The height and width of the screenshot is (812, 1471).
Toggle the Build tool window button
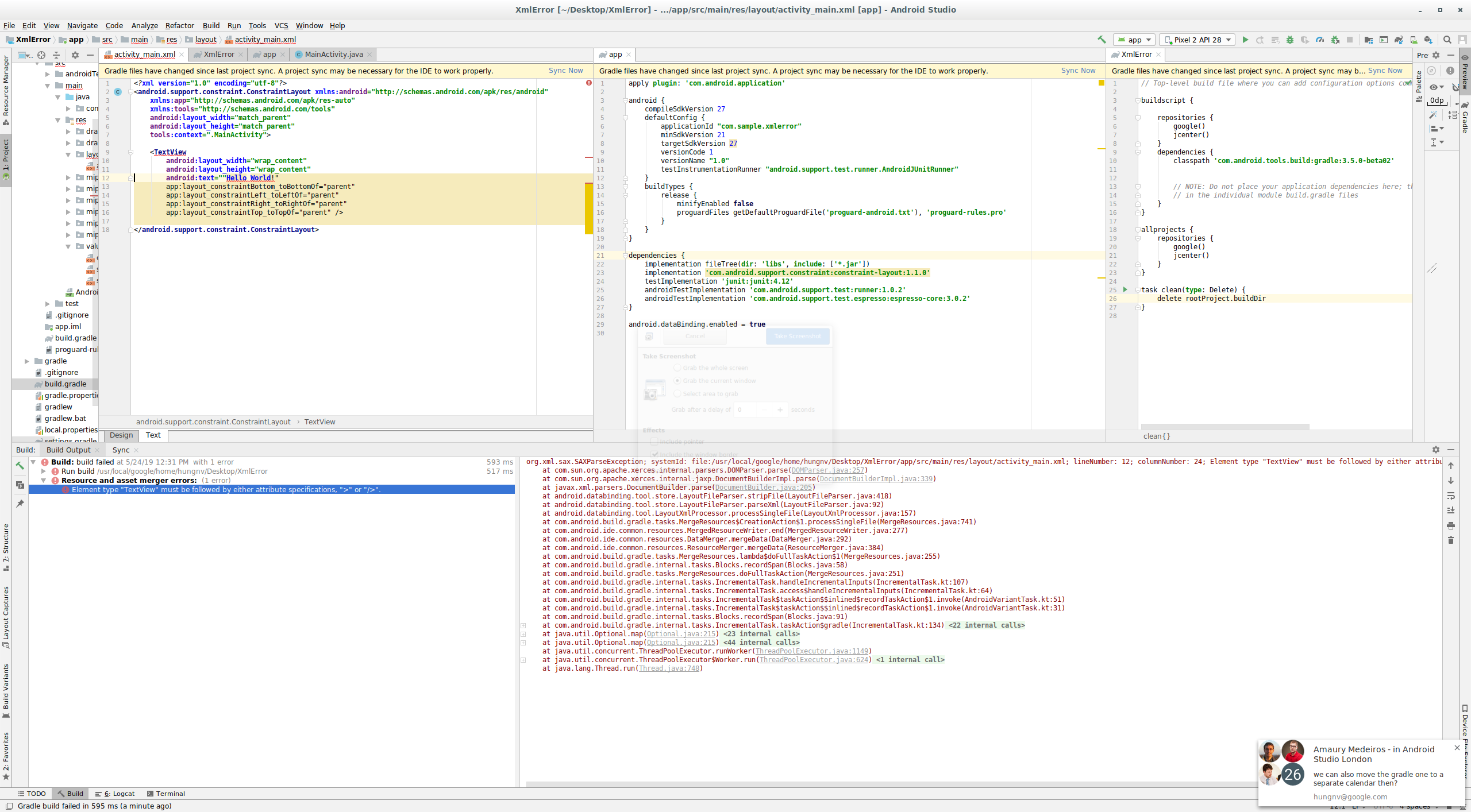(70, 794)
